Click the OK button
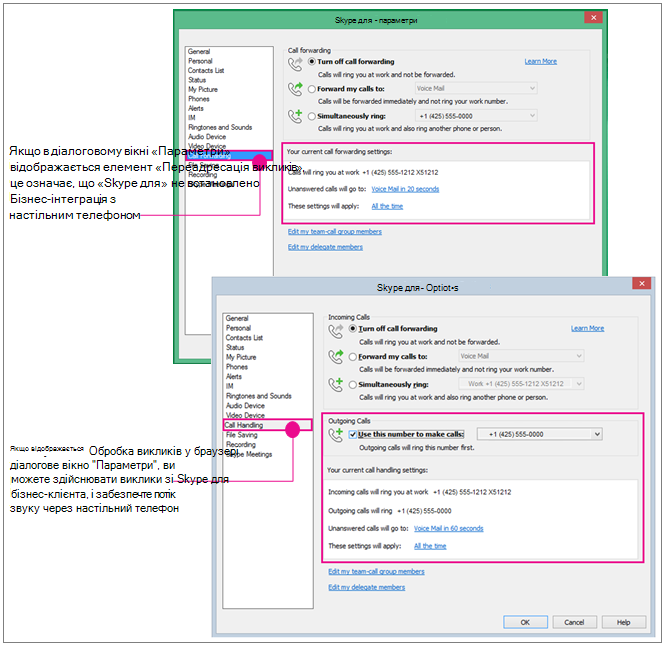The width and height of the screenshot is (667, 647). [x=525, y=622]
